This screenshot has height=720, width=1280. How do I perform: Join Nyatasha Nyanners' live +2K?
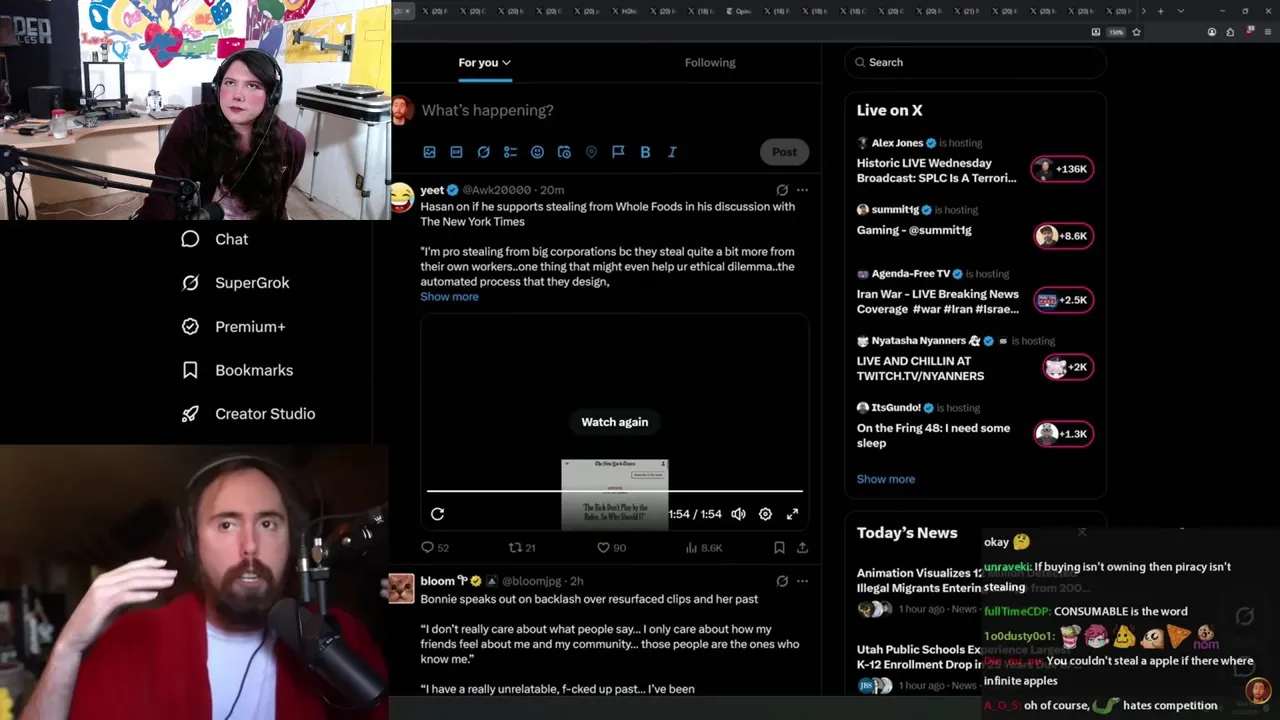tap(1068, 367)
